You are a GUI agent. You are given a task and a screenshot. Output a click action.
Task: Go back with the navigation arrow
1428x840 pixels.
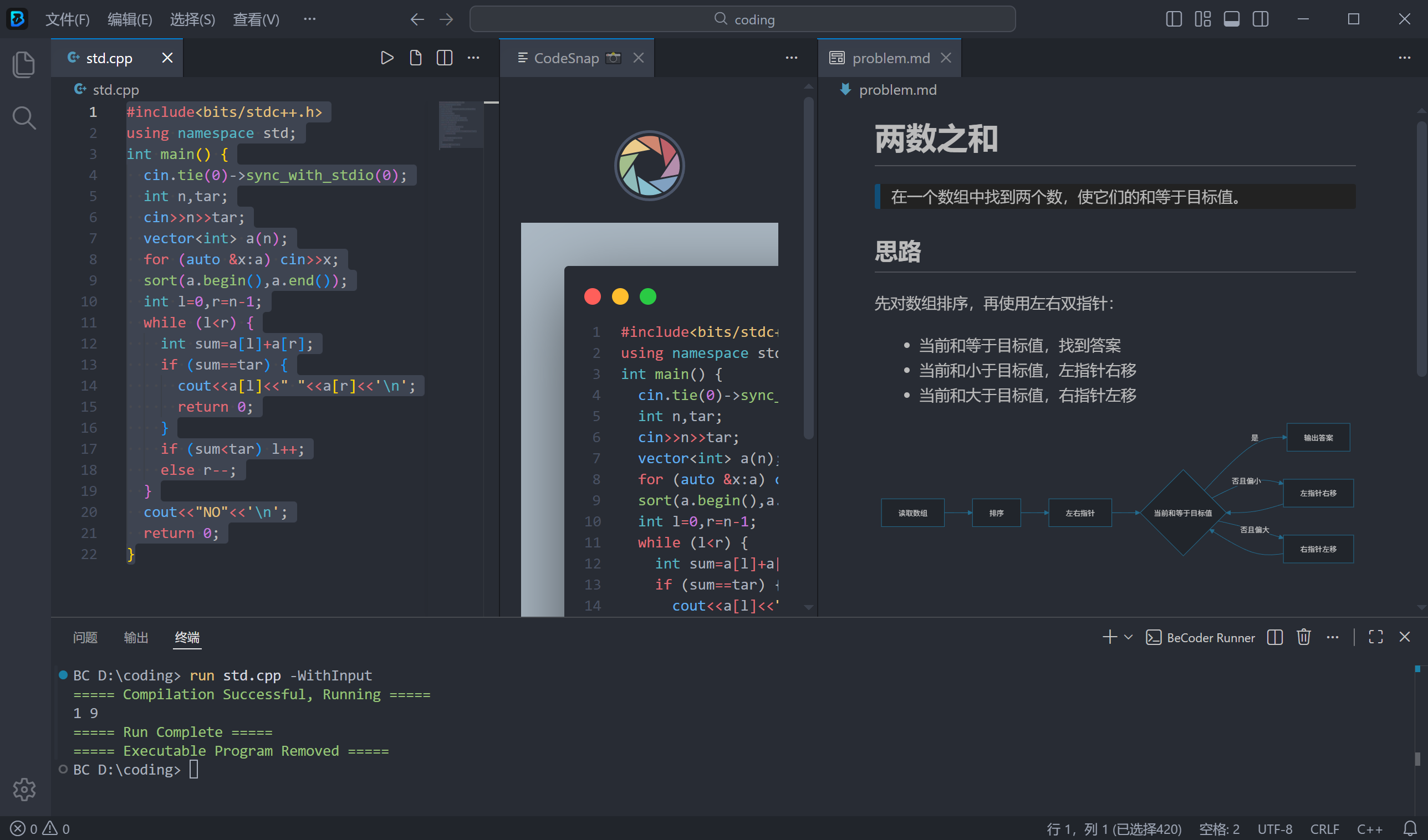(x=417, y=19)
